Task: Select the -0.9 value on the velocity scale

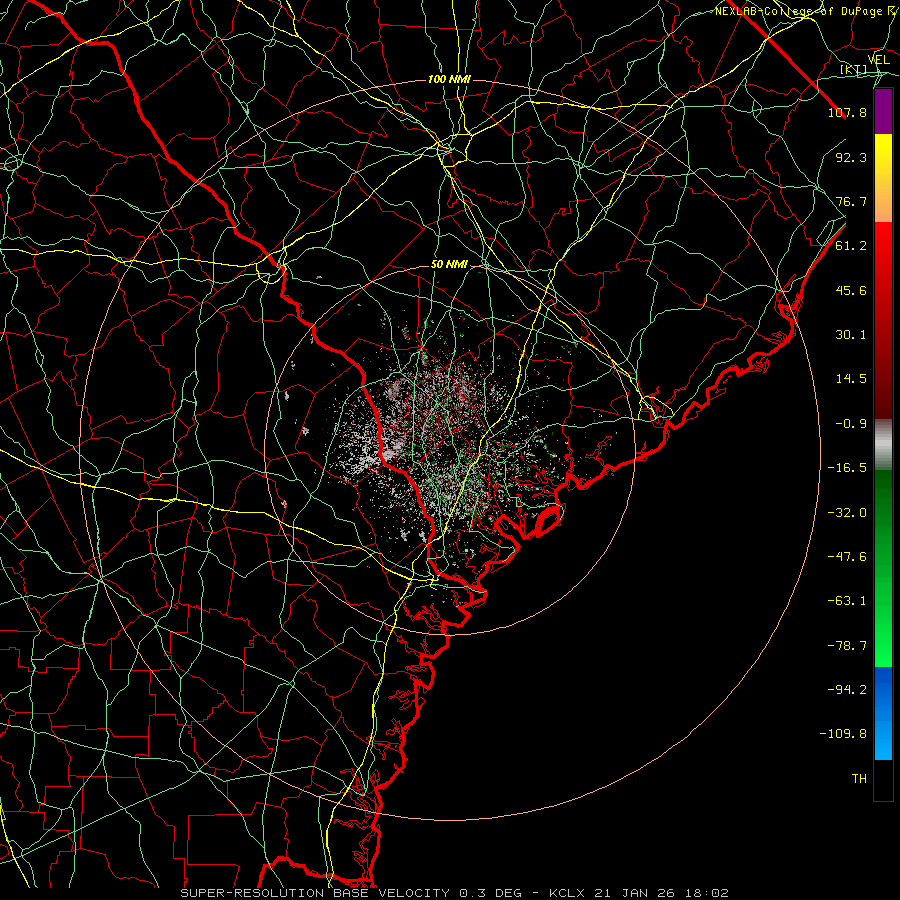Action: pos(851,424)
